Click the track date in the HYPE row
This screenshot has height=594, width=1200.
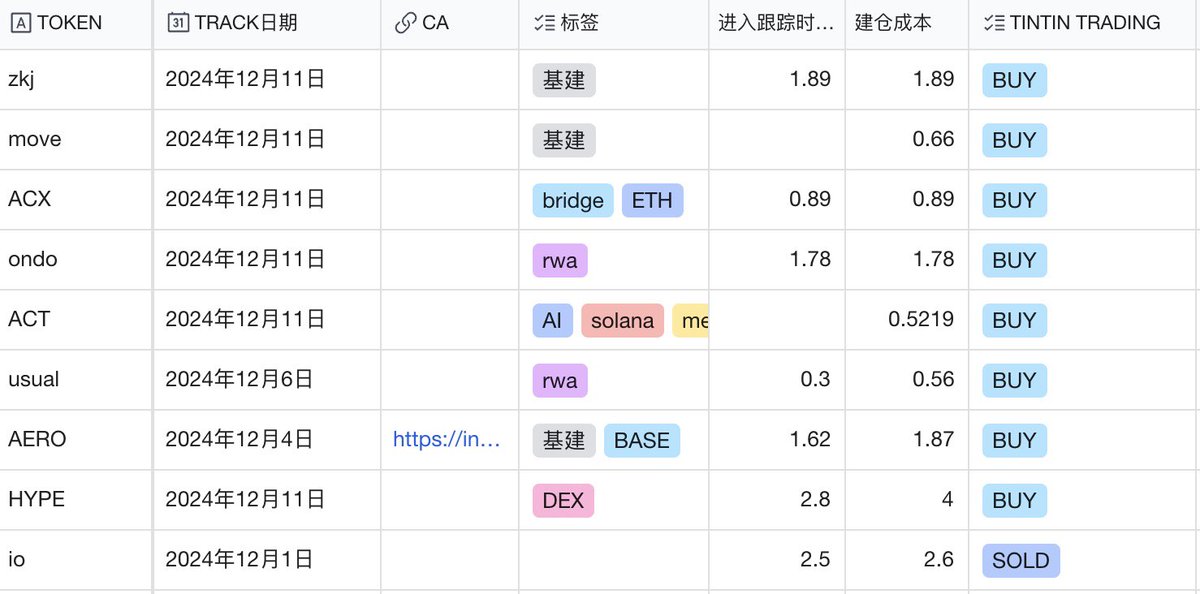(246, 499)
